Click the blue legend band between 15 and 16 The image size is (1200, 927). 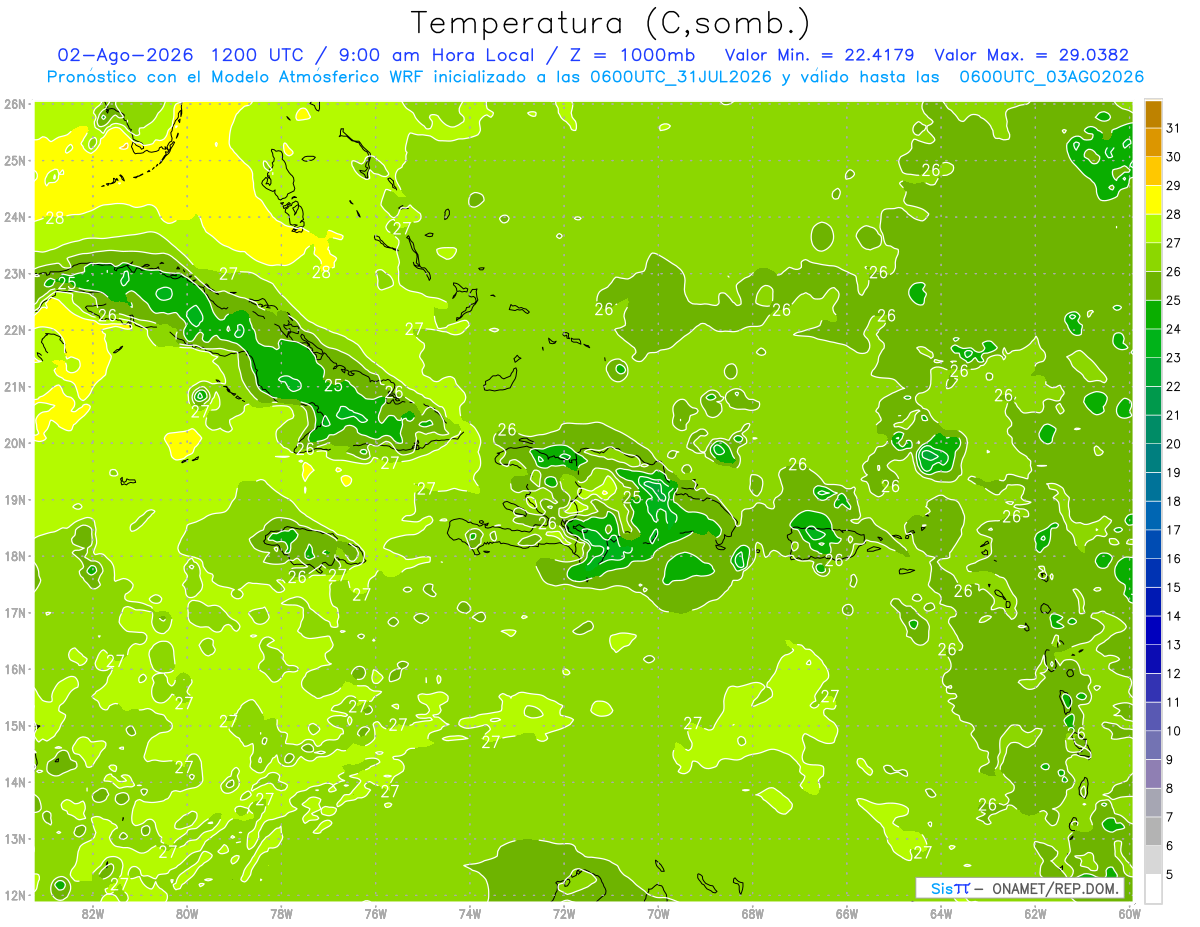coord(1154,573)
